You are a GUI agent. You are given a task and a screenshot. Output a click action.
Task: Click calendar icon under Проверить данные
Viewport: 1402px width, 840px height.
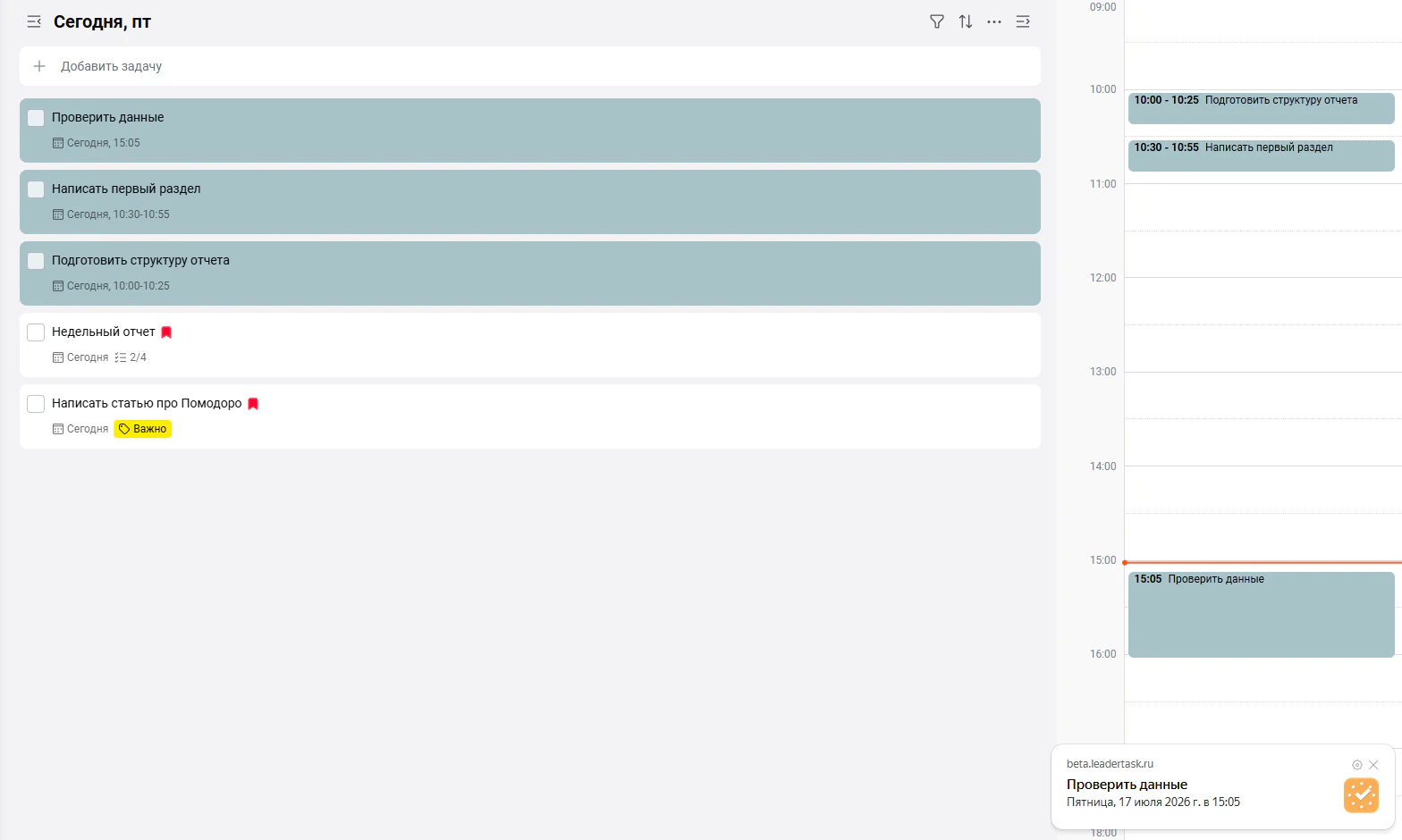58,143
